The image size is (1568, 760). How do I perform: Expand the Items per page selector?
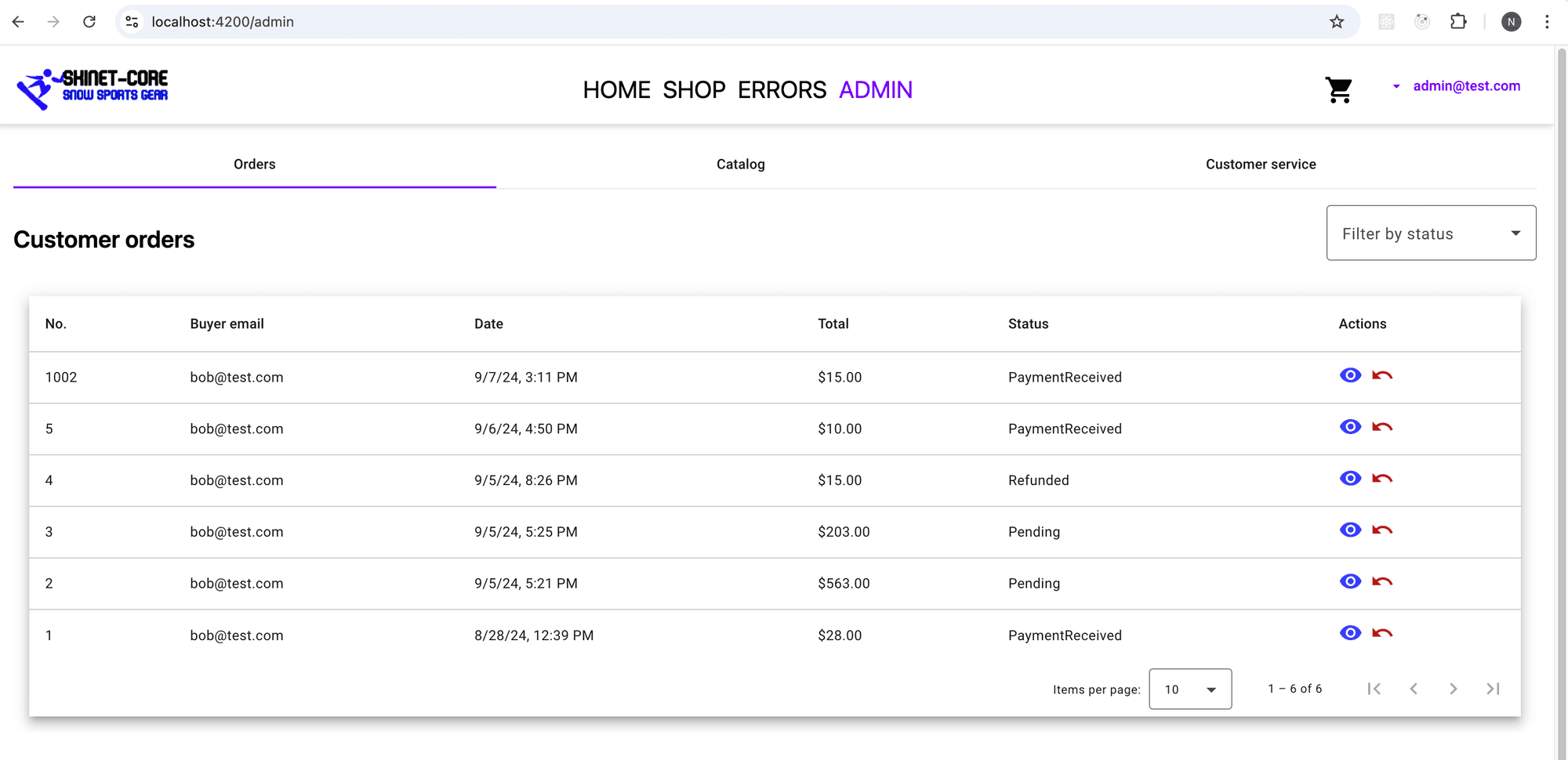point(1189,689)
